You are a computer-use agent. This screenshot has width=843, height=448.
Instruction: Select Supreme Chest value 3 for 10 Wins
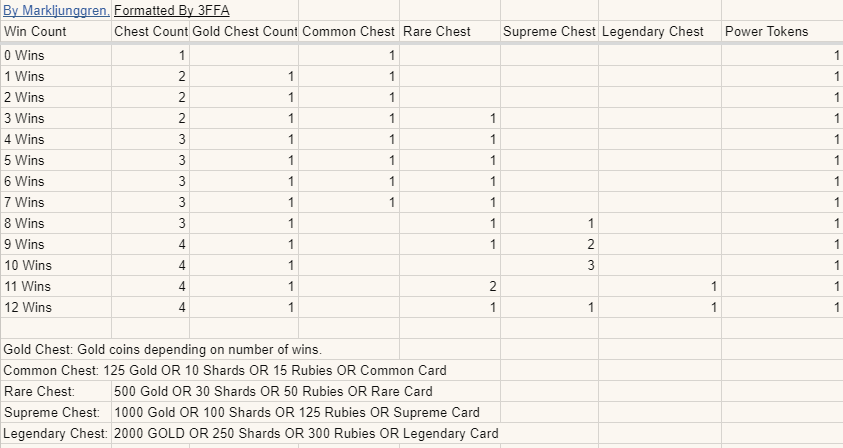(590, 265)
